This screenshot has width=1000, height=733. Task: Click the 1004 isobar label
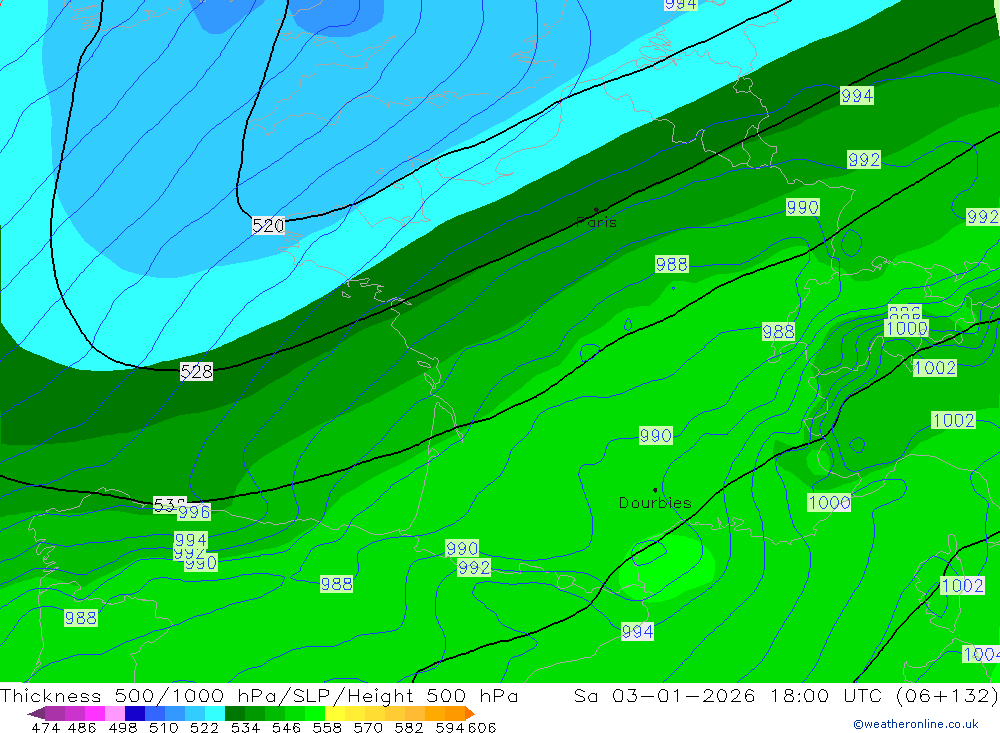click(981, 654)
